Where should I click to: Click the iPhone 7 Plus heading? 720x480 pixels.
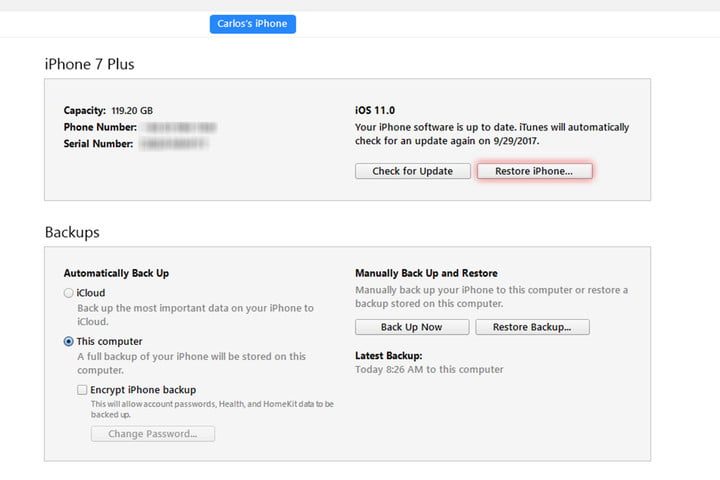point(89,64)
